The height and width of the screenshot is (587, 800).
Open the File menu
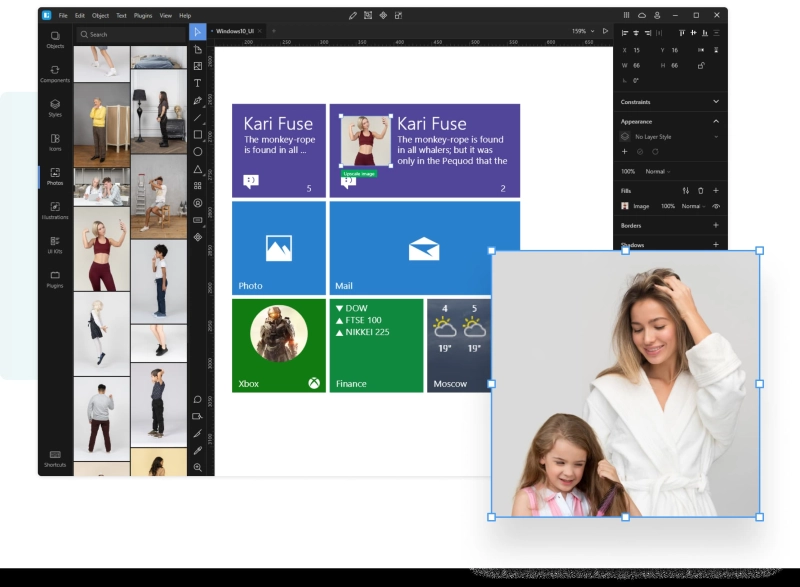[x=63, y=16]
